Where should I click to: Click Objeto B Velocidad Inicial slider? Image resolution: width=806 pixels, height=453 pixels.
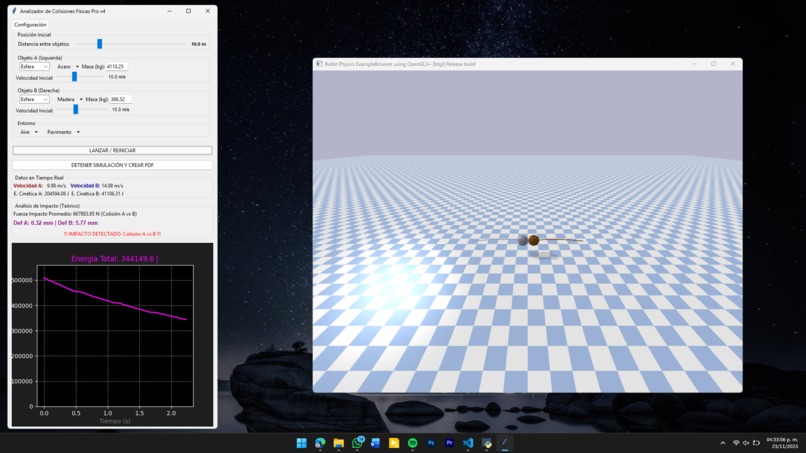82,110
